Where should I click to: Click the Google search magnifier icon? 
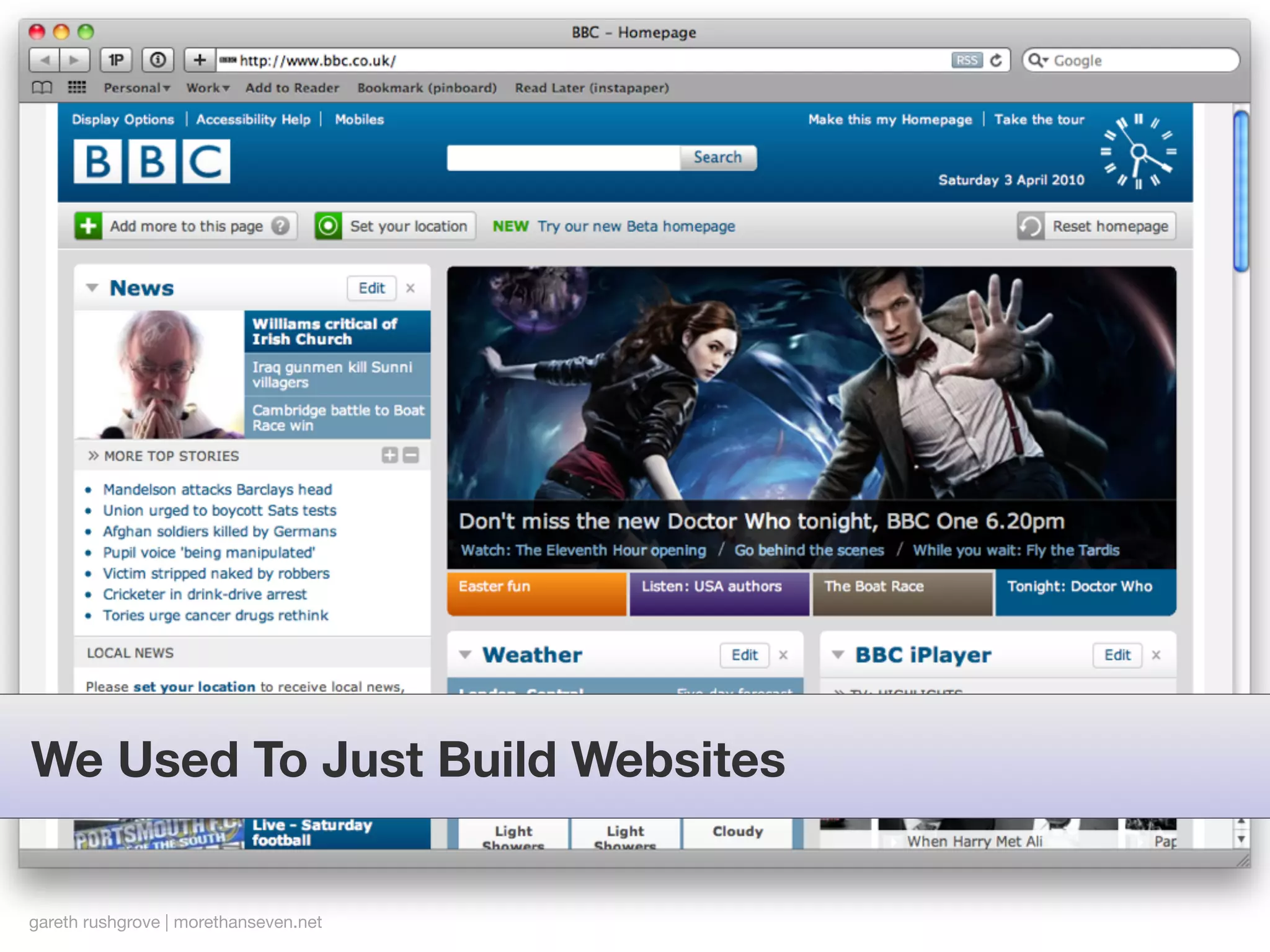click(x=1037, y=60)
